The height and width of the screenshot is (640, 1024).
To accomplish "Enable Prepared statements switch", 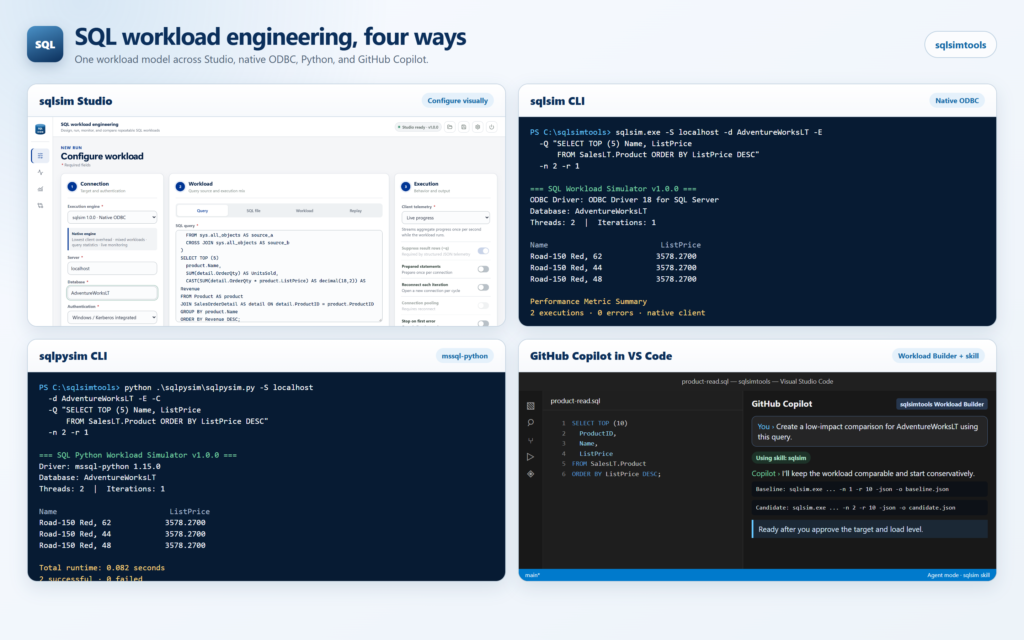I will 483,269.
